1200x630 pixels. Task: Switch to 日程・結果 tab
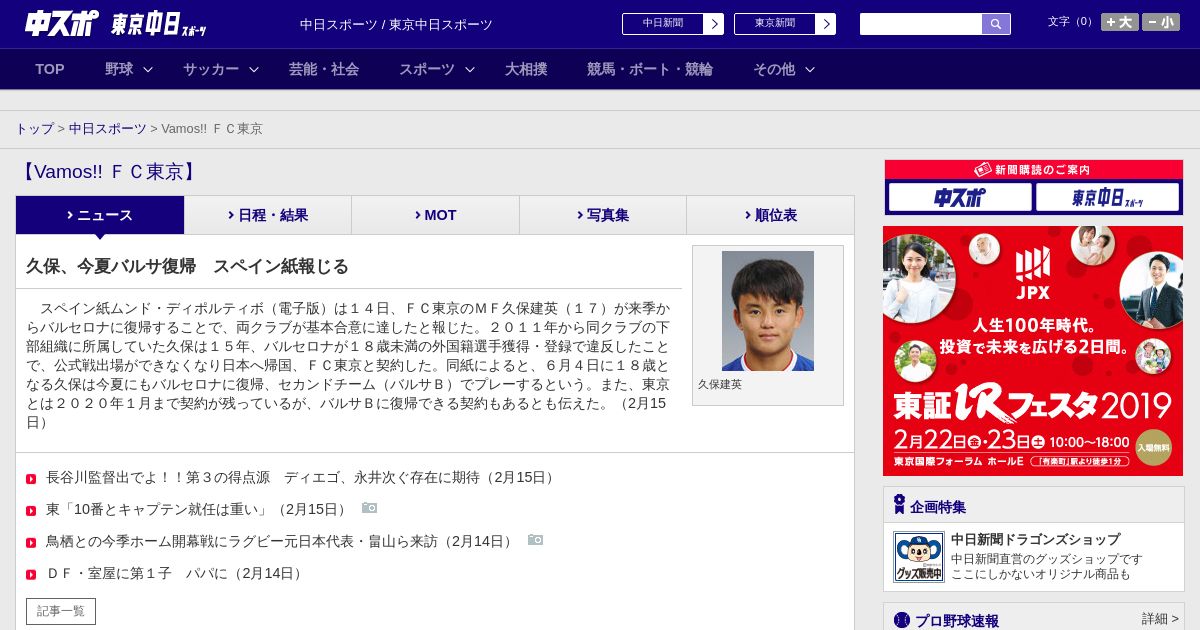tap(268, 215)
